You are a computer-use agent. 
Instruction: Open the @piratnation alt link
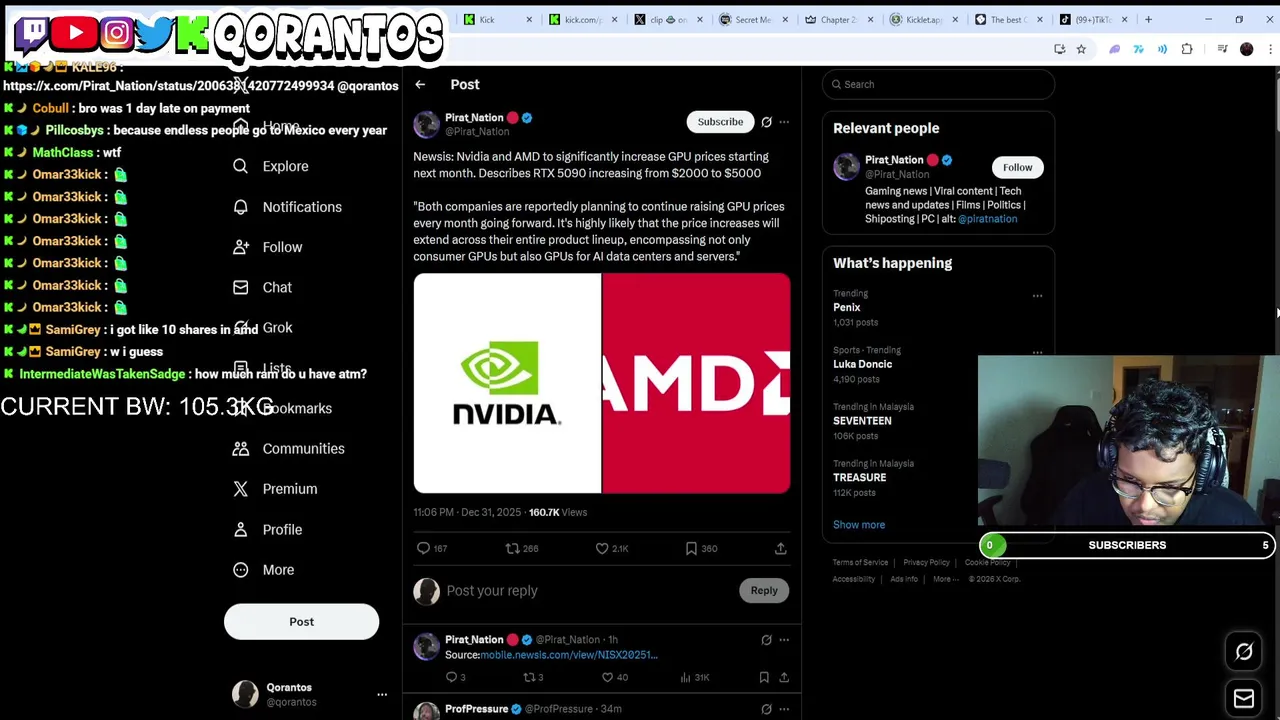coord(987,219)
